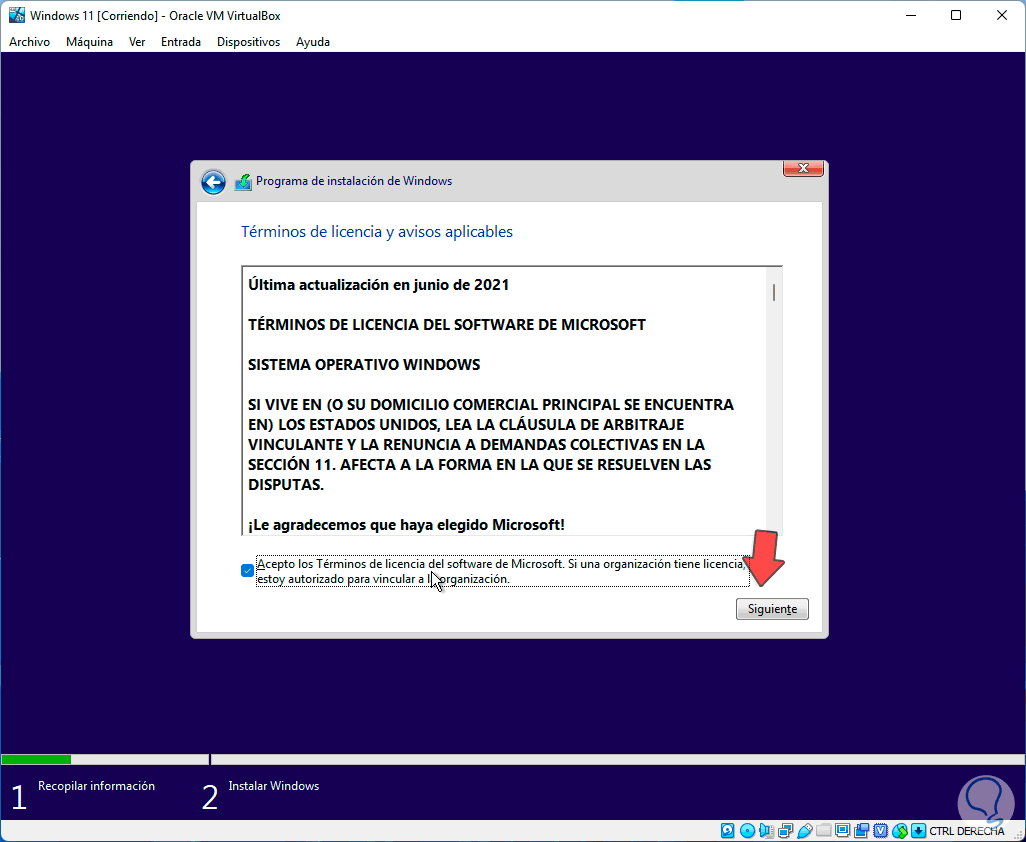This screenshot has height=842, width=1026.
Task: Click the license acceptance label text
Action: pyautogui.click(x=503, y=571)
